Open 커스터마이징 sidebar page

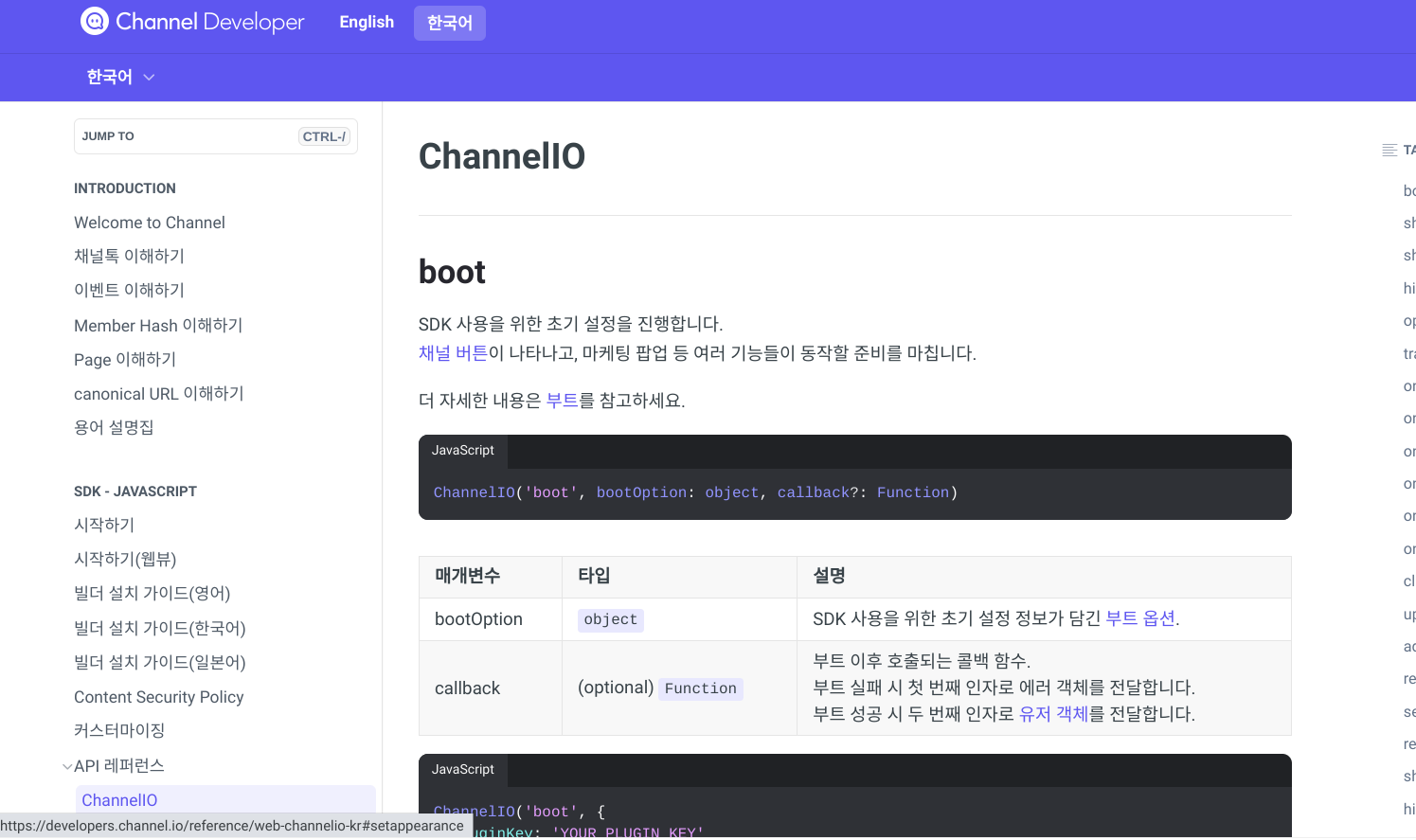pos(119,731)
